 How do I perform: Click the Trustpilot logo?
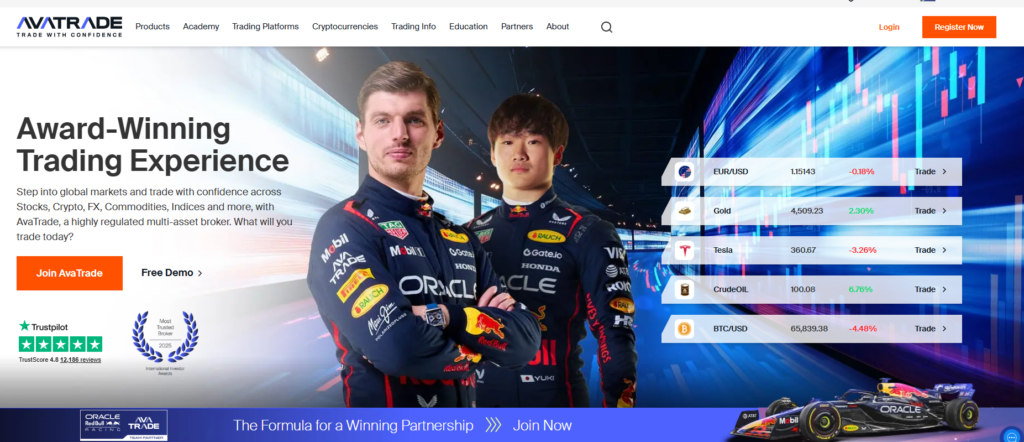(x=43, y=326)
